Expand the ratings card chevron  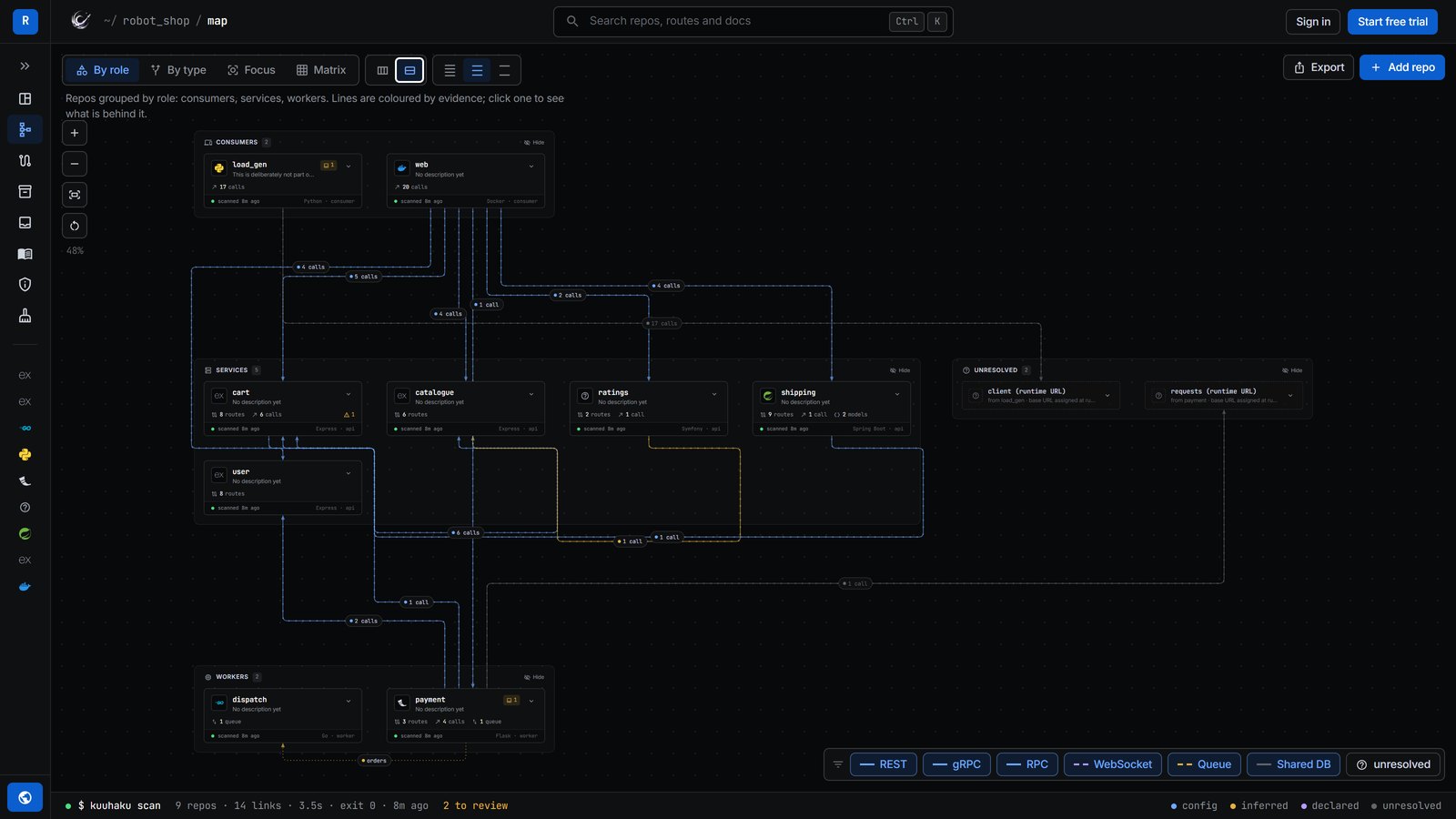(714, 394)
